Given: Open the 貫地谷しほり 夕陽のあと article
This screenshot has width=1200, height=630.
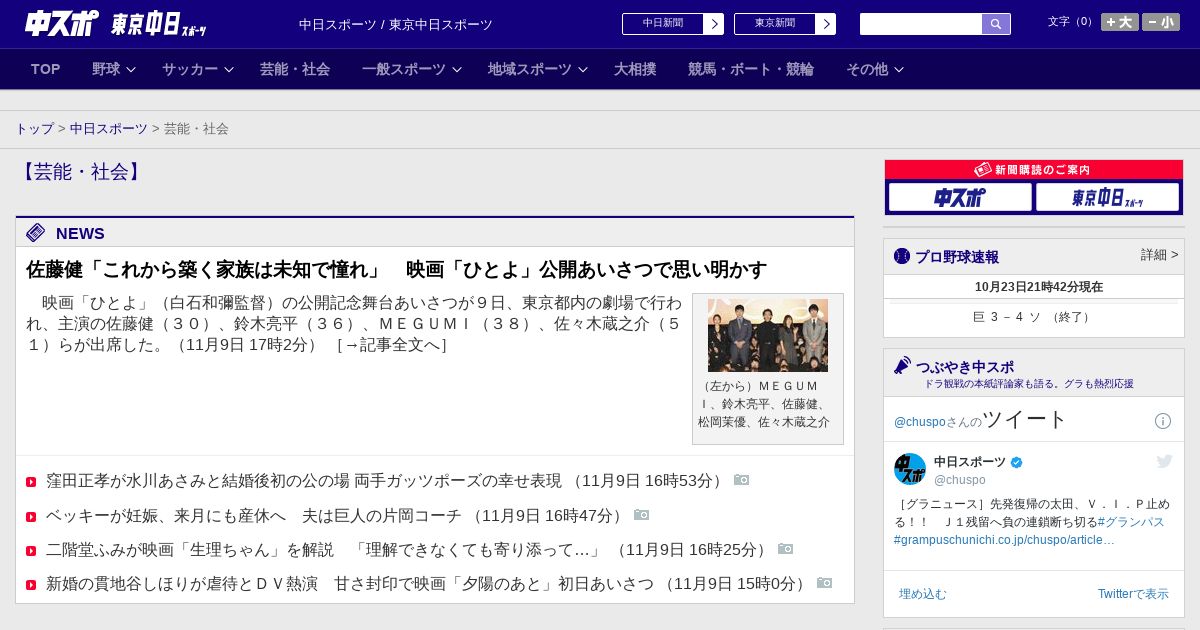Looking at the screenshot, I should (348, 584).
